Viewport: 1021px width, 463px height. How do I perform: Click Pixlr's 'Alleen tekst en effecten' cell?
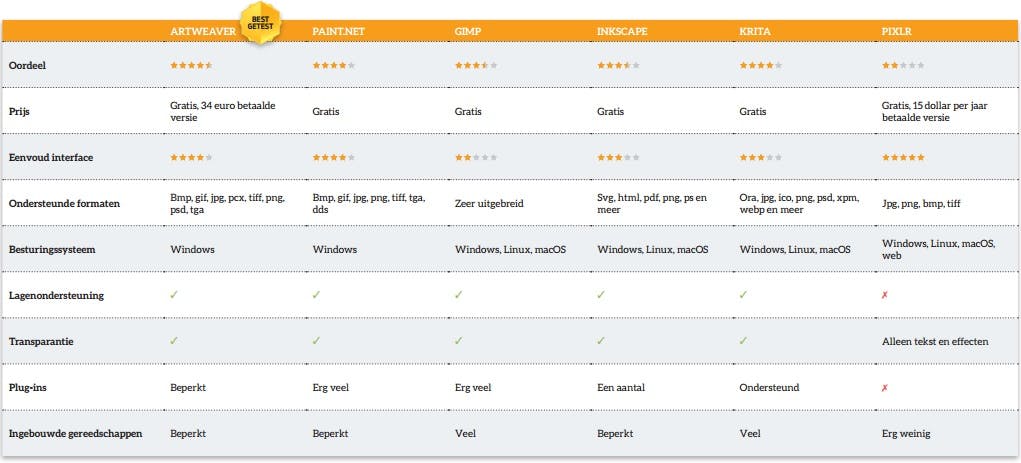pyautogui.click(x=935, y=341)
